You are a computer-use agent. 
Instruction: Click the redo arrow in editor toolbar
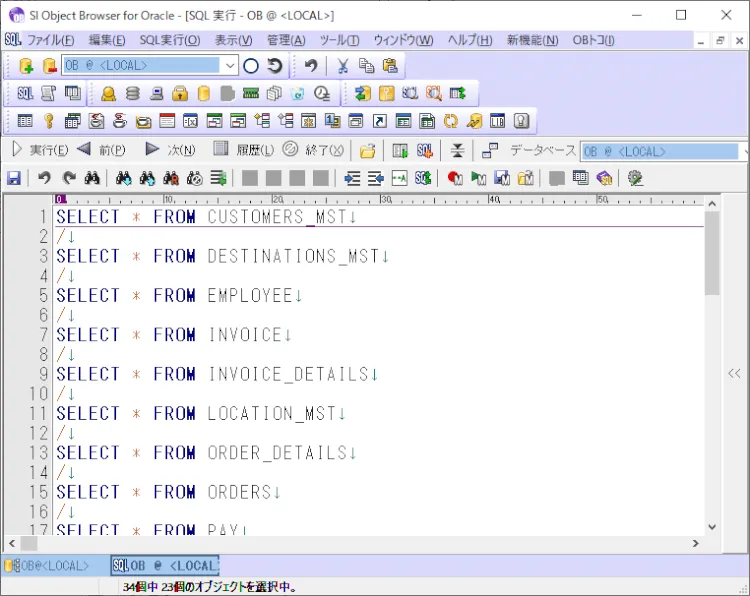pyautogui.click(x=69, y=178)
